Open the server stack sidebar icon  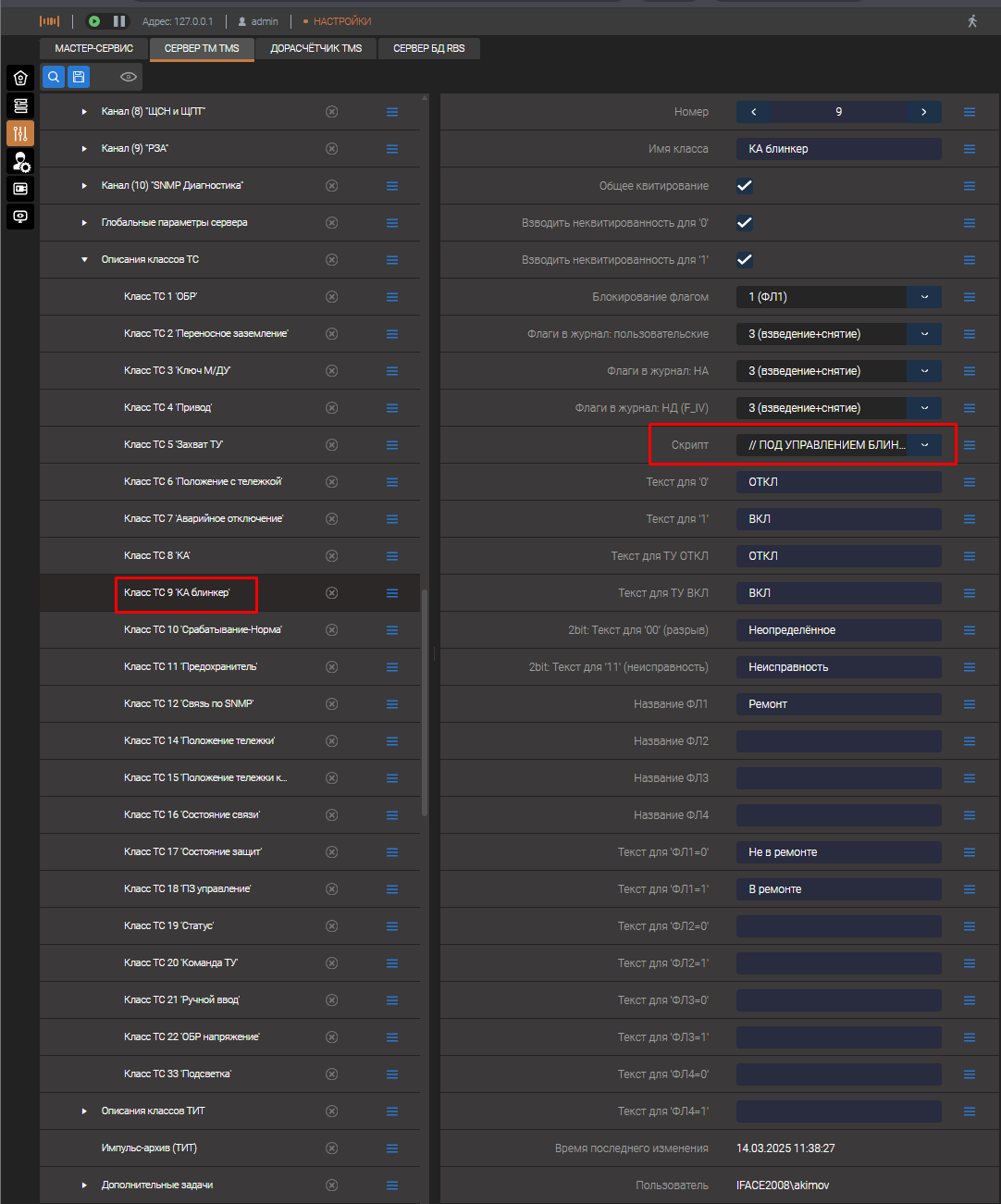coord(20,106)
